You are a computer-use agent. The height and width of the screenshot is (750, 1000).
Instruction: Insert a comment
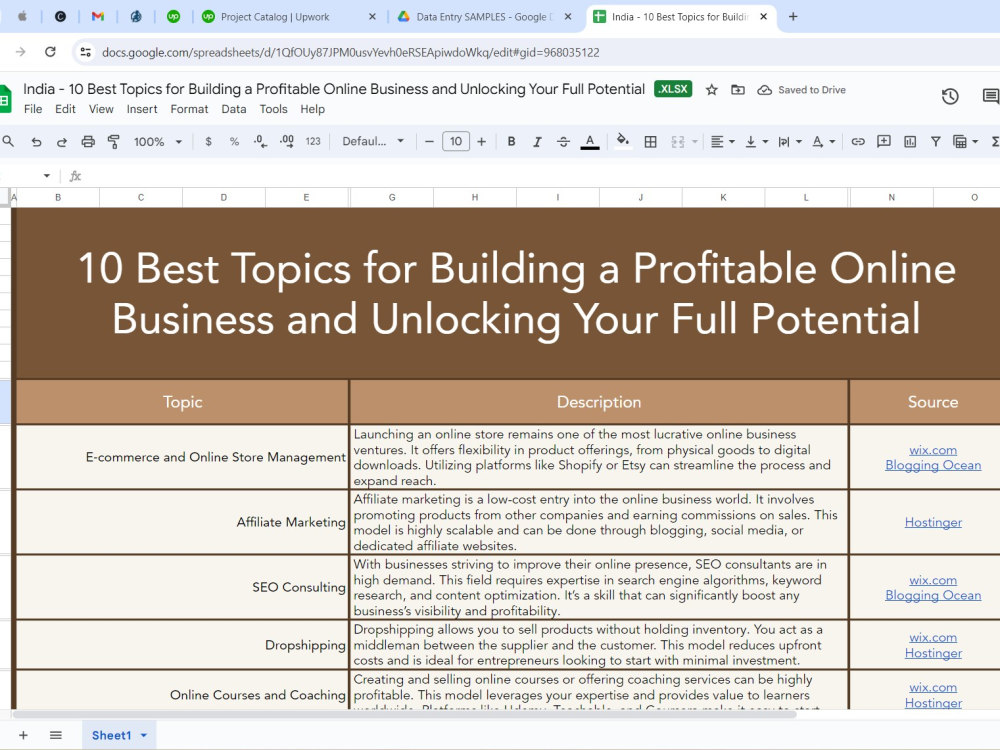[884, 142]
